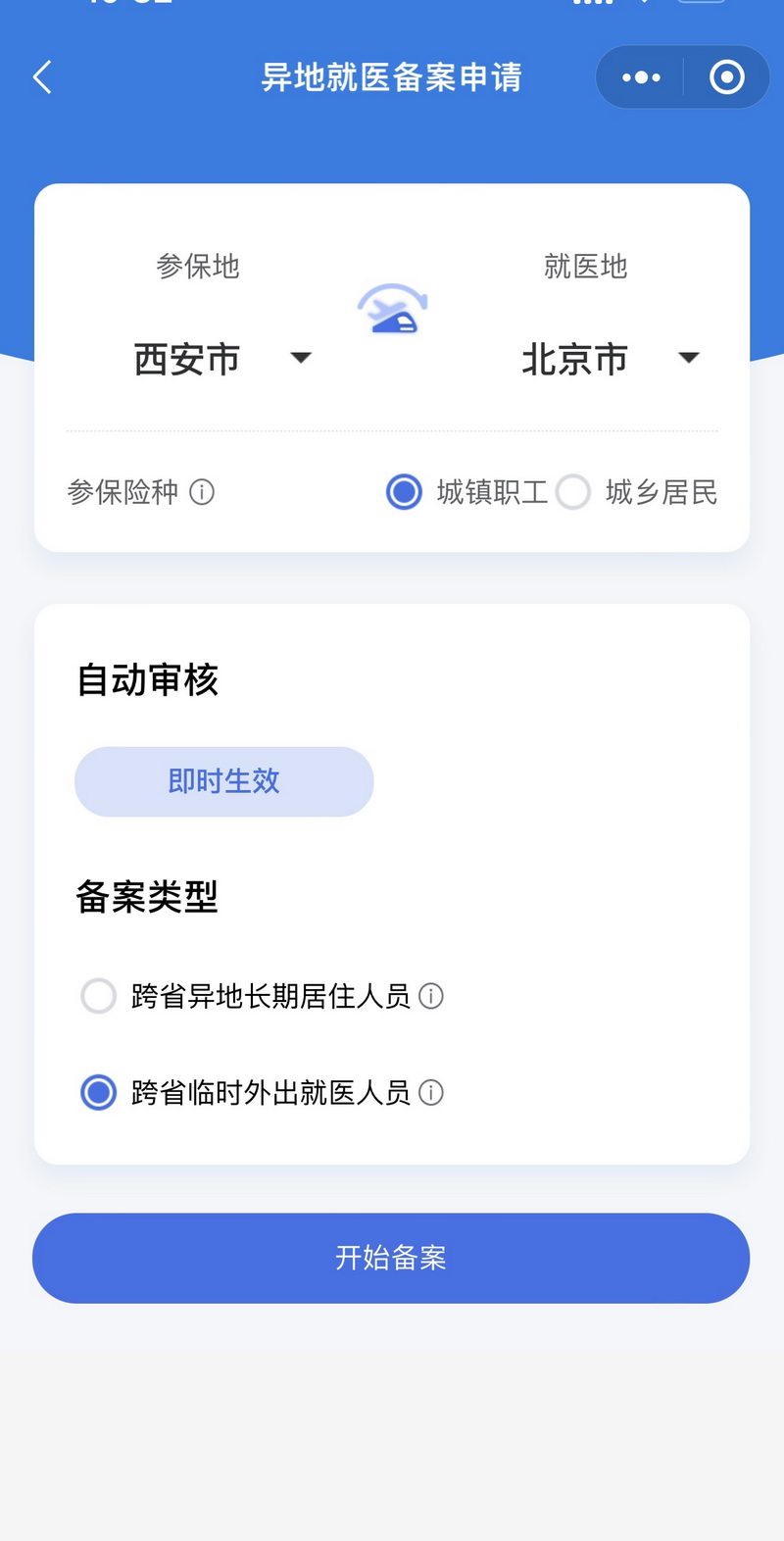
Task: Open the 就医地 city selector 北京市
Action: click(575, 360)
